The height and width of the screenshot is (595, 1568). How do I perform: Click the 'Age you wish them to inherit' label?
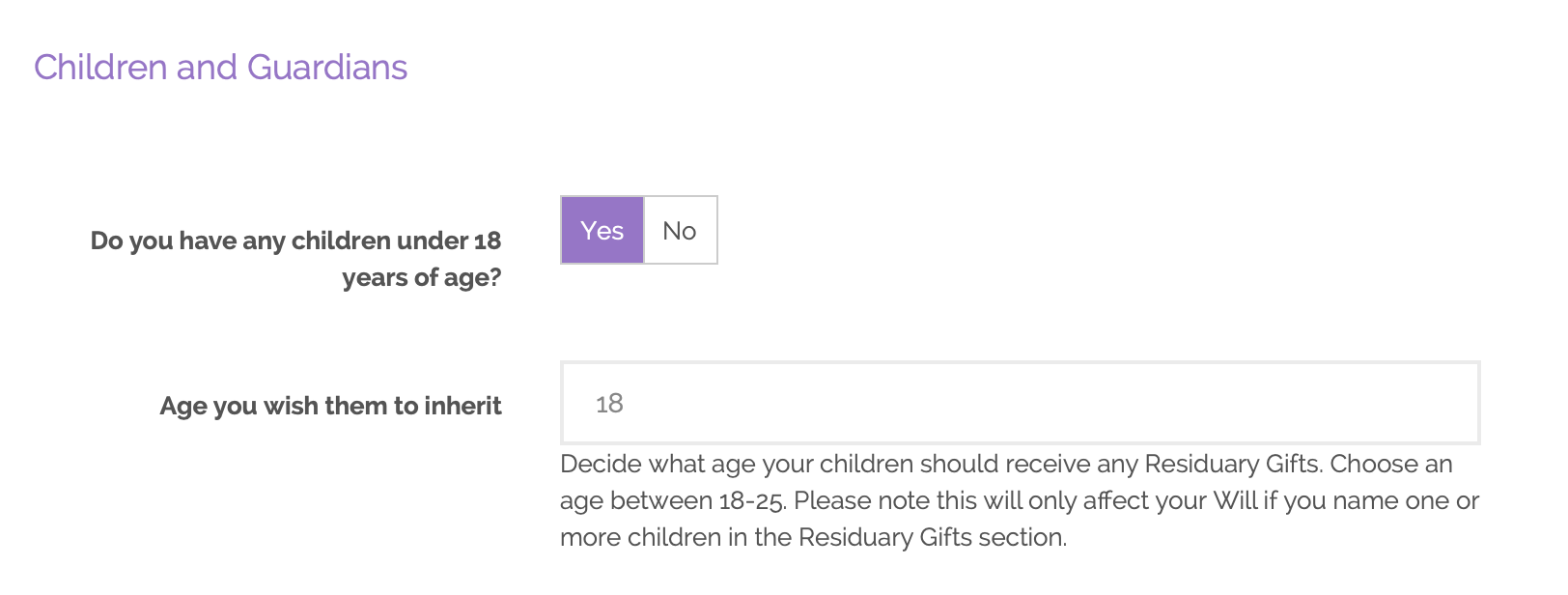coord(330,406)
